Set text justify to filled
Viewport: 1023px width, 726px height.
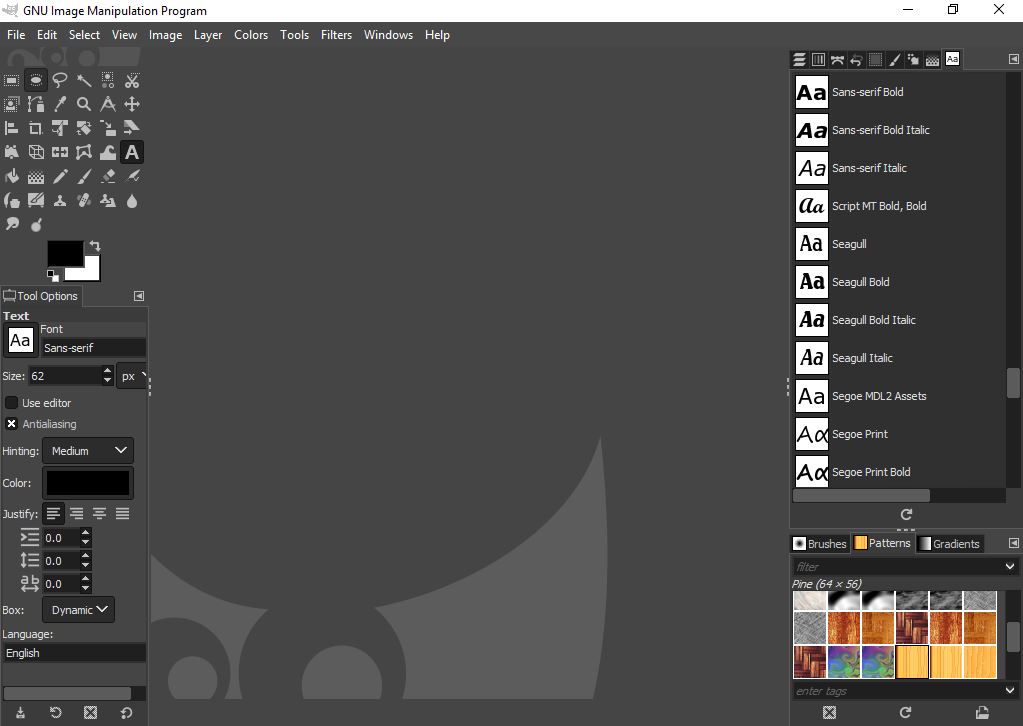point(122,514)
